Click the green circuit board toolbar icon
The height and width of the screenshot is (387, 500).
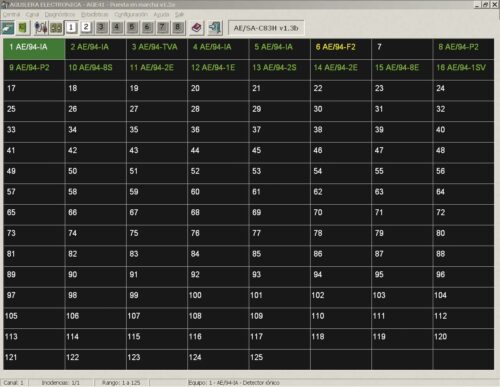pos(23,28)
